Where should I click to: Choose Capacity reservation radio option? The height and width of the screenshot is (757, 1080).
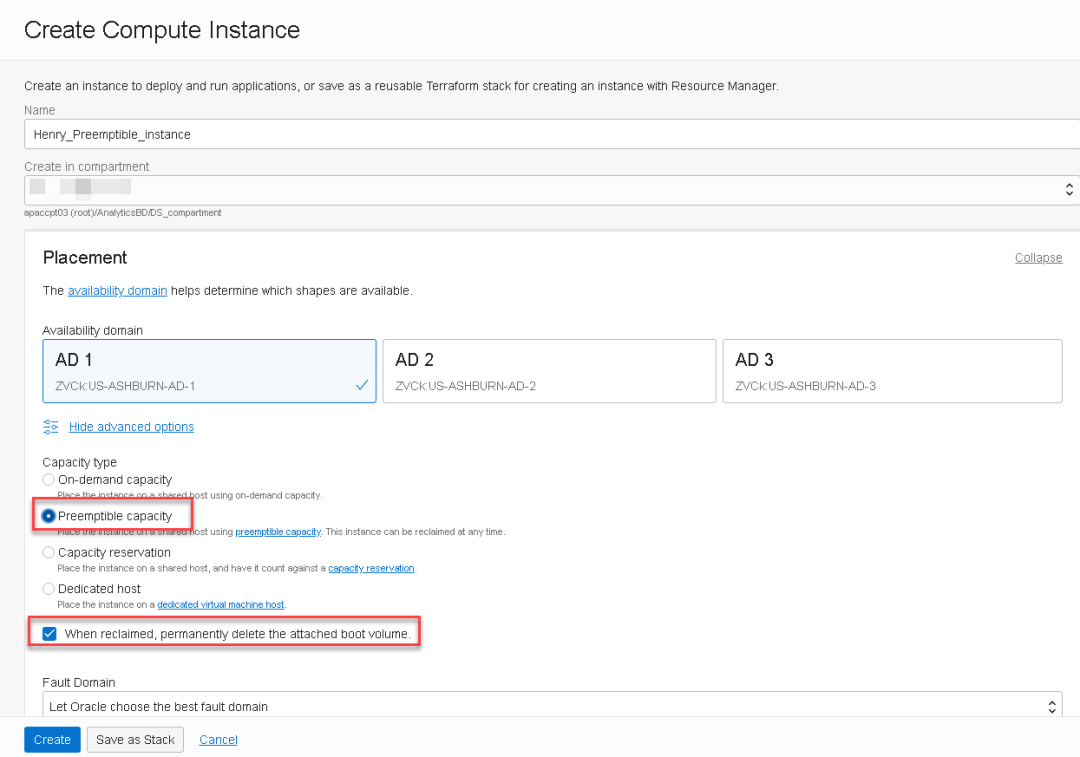click(x=49, y=552)
